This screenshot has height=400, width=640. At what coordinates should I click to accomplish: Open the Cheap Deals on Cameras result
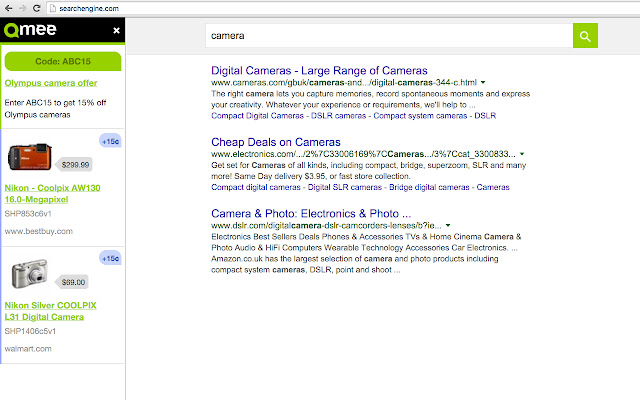point(276,142)
